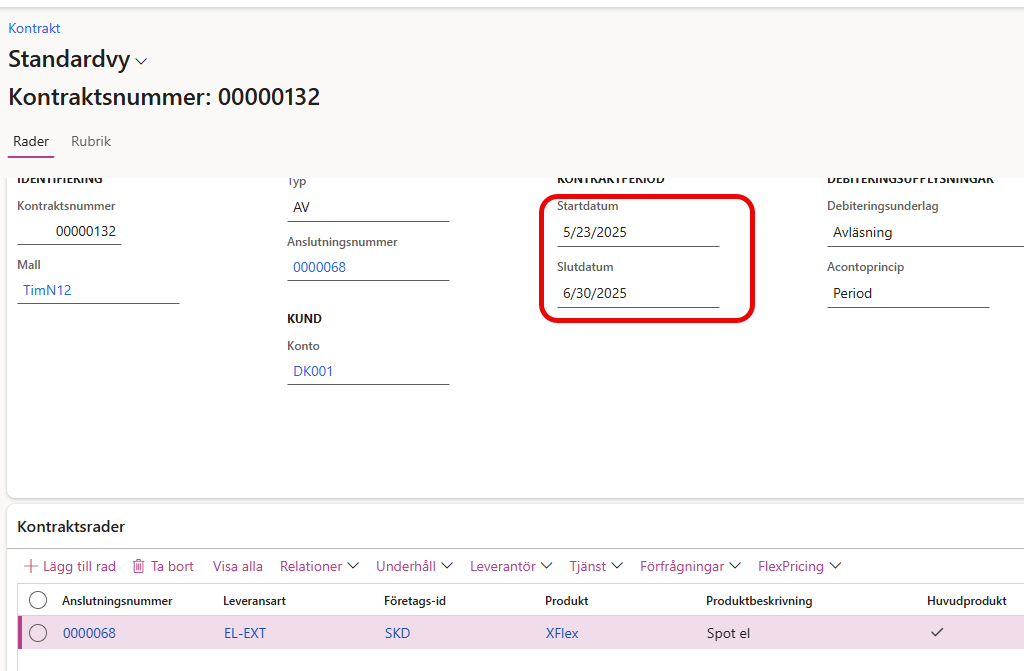Select the row radio button for 0000068
Viewport: 1024px width, 671px height.
pyautogui.click(x=38, y=632)
